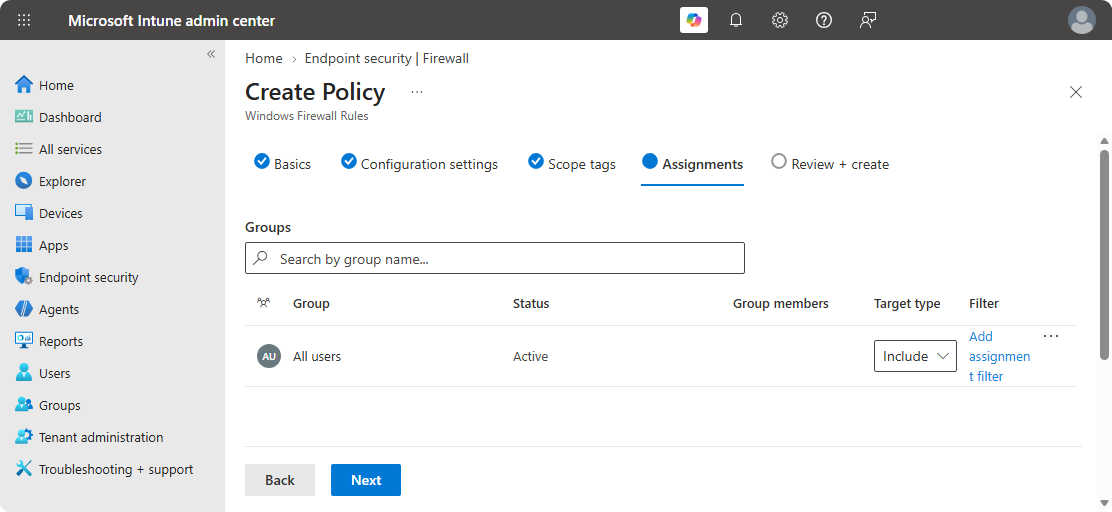Image resolution: width=1112 pixels, height=512 pixels.
Task: Select the Assignments step
Action: pos(692,164)
